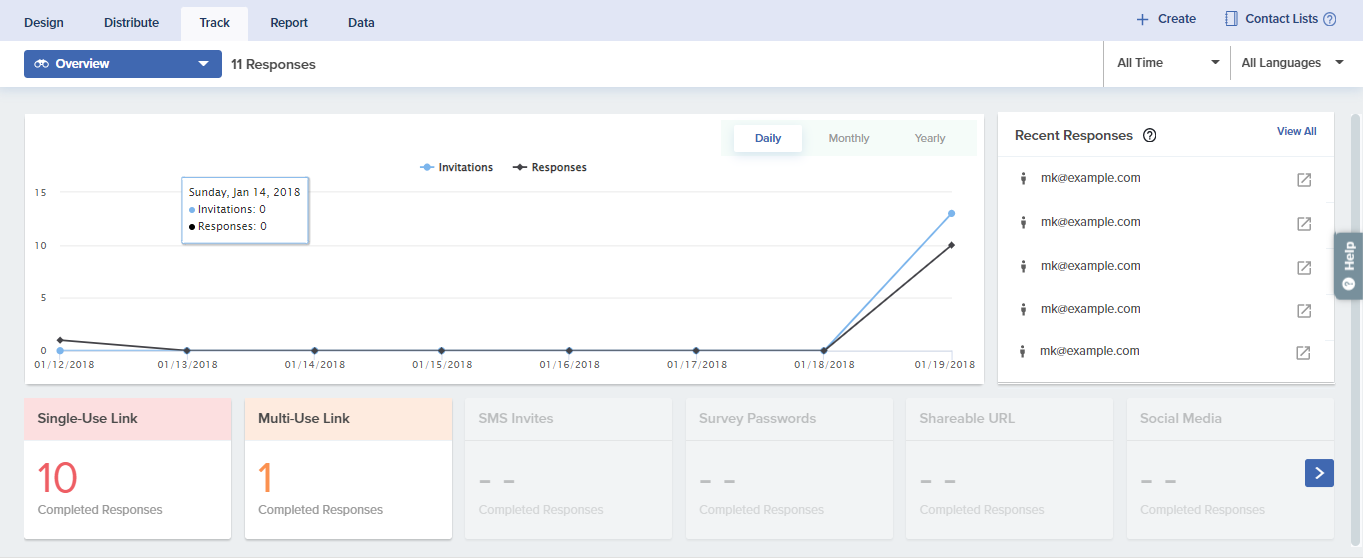Click the Contact Lists help icon
Image resolution: width=1363 pixels, height=558 pixels.
click(1329, 19)
